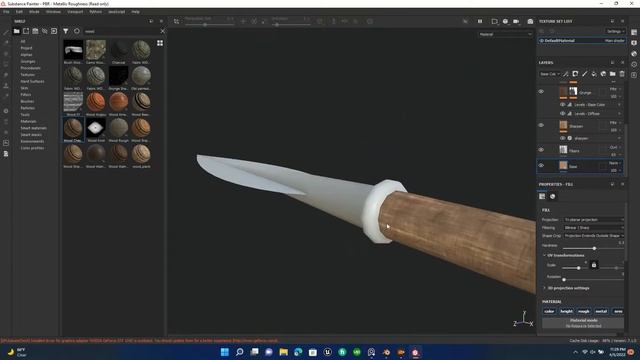Click the hide/eye-slash icon in Shelf toolbar
Screen dimensions: 640x360
44,31
